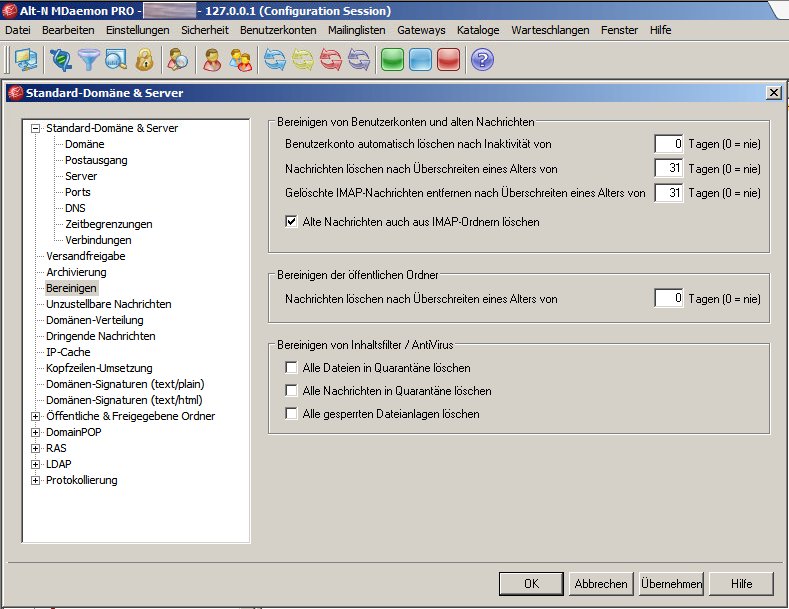Click the public folder age days field

pyautogui.click(x=668, y=298)
